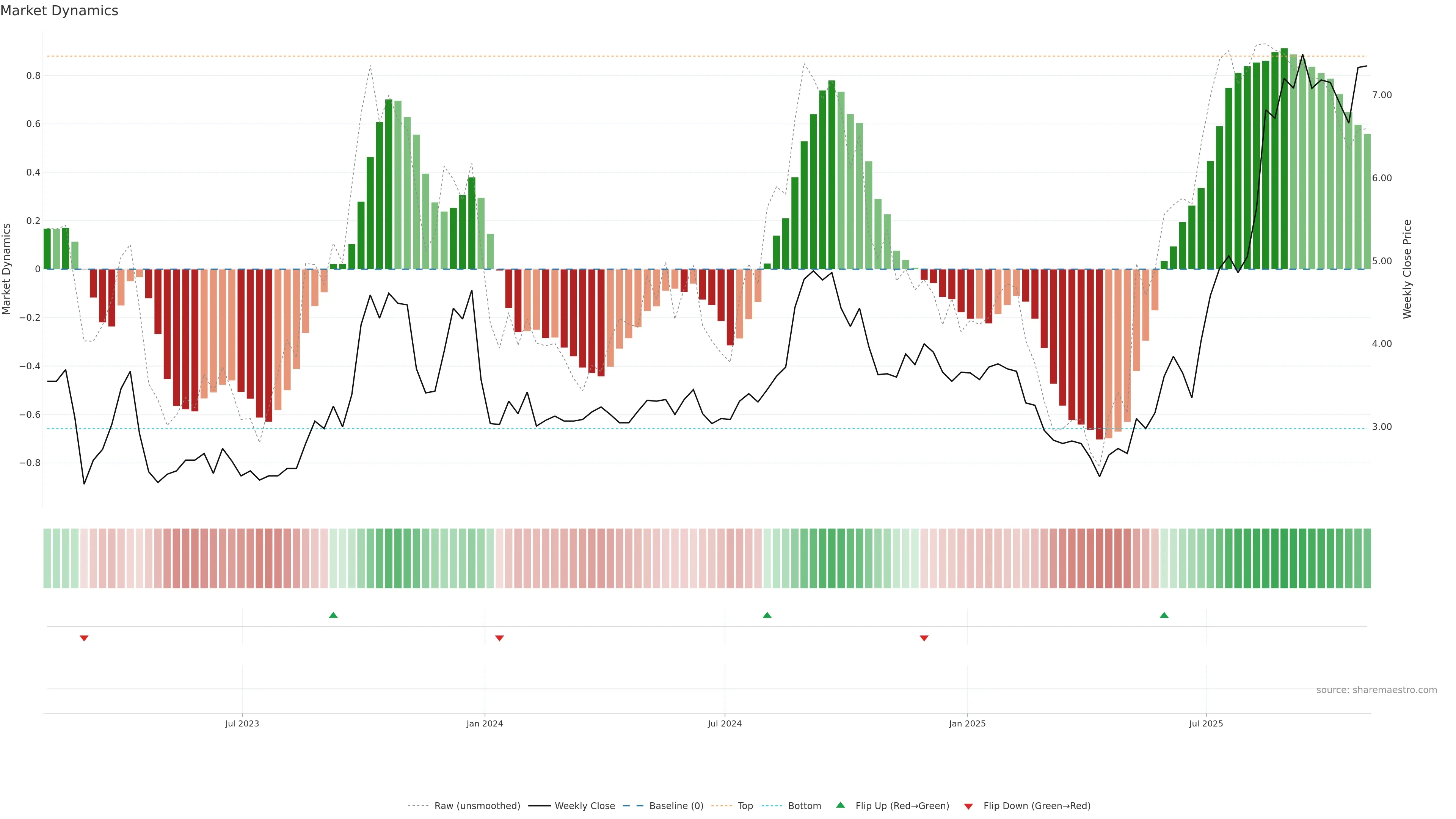Click the first red flip-down marker in 2023
Screen dimensions: 1456x819
(x=84, y=638)
